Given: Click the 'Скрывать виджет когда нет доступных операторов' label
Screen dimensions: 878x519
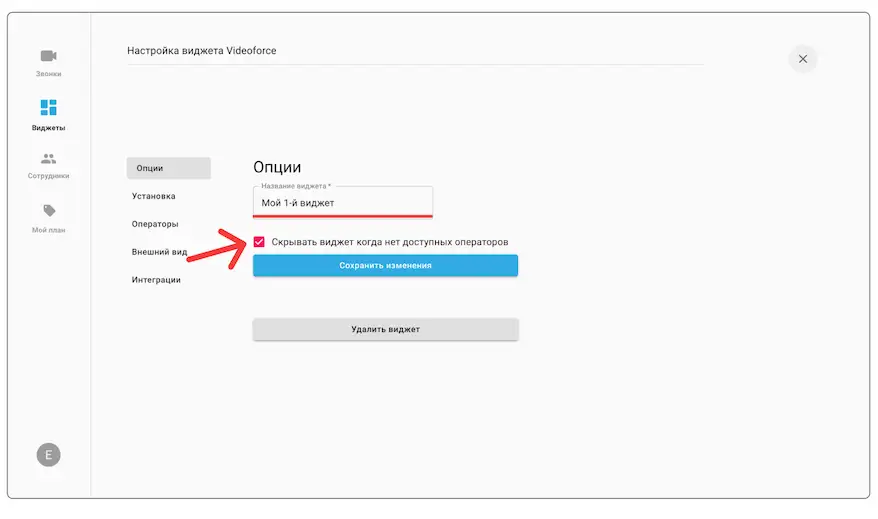Looking at the screenshot, I should [390, 242].
